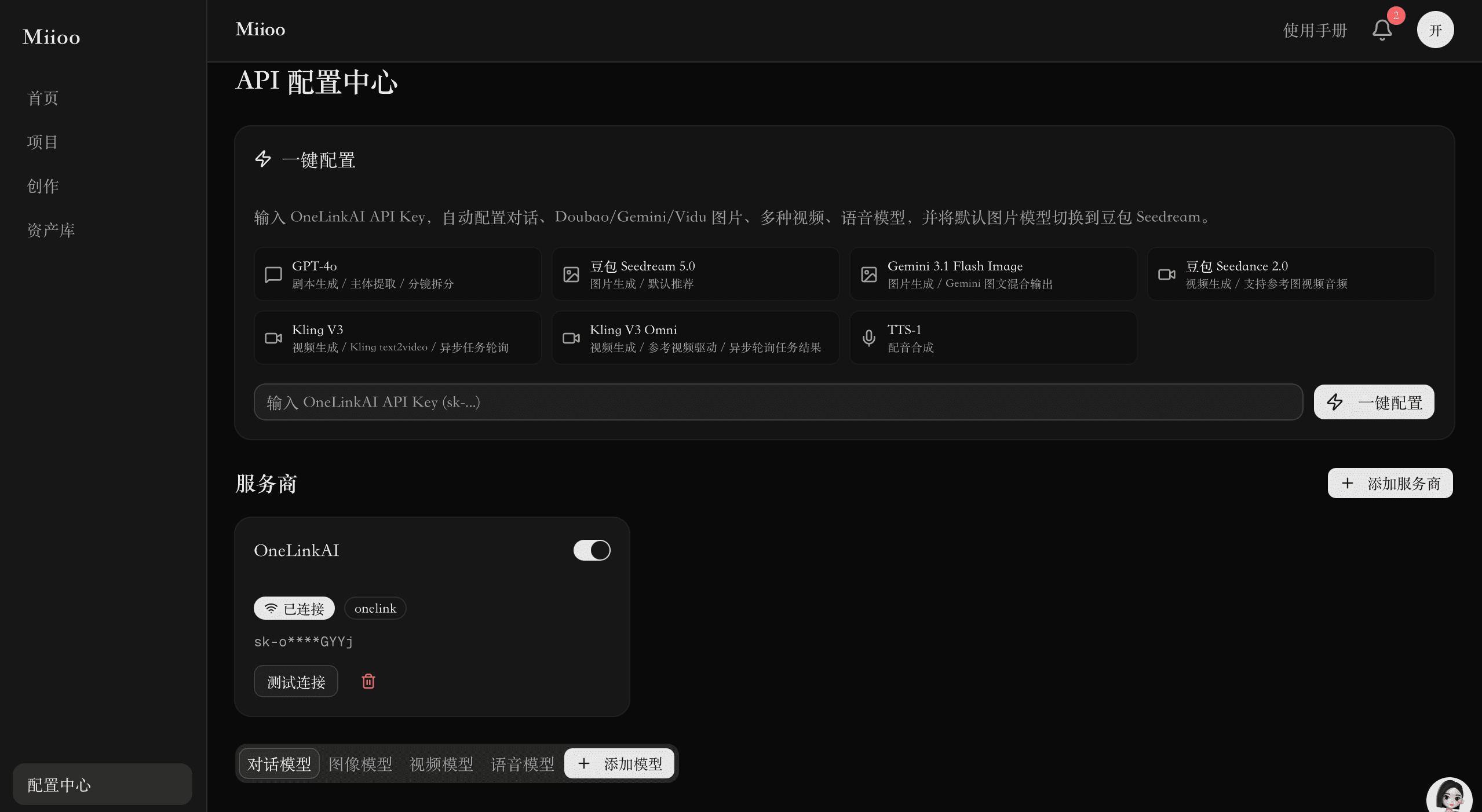
Task: Click the API 配置中心 page title
Action: pos(316,81)
